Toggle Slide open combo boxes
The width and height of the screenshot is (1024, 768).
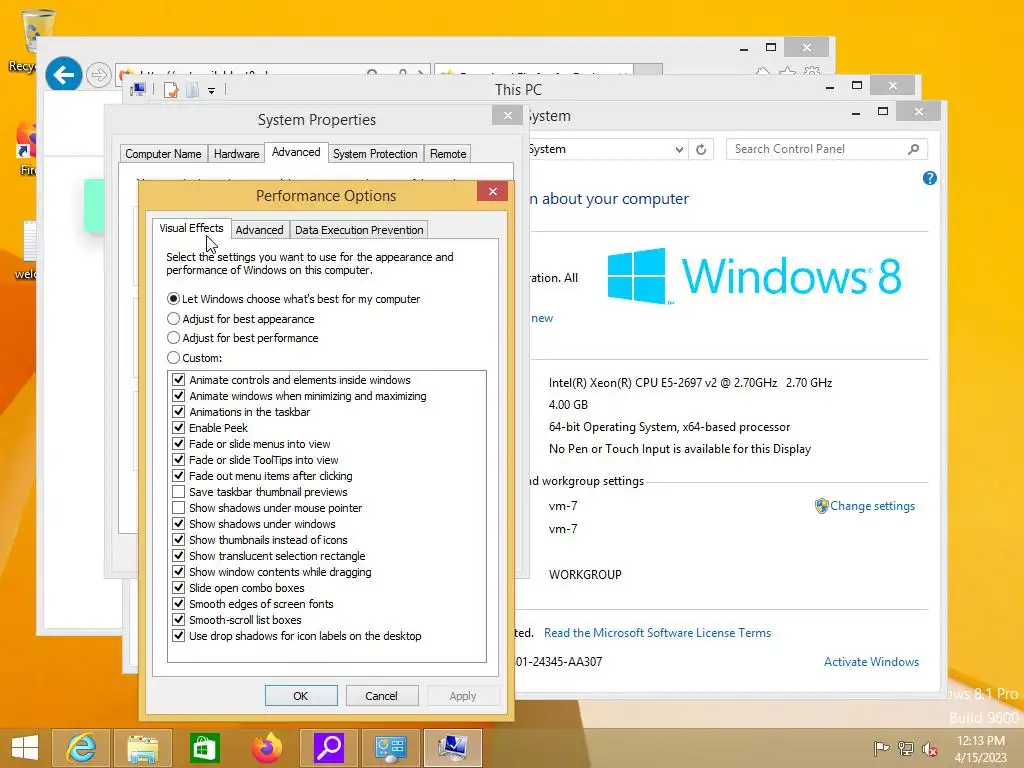coord(178,588)
